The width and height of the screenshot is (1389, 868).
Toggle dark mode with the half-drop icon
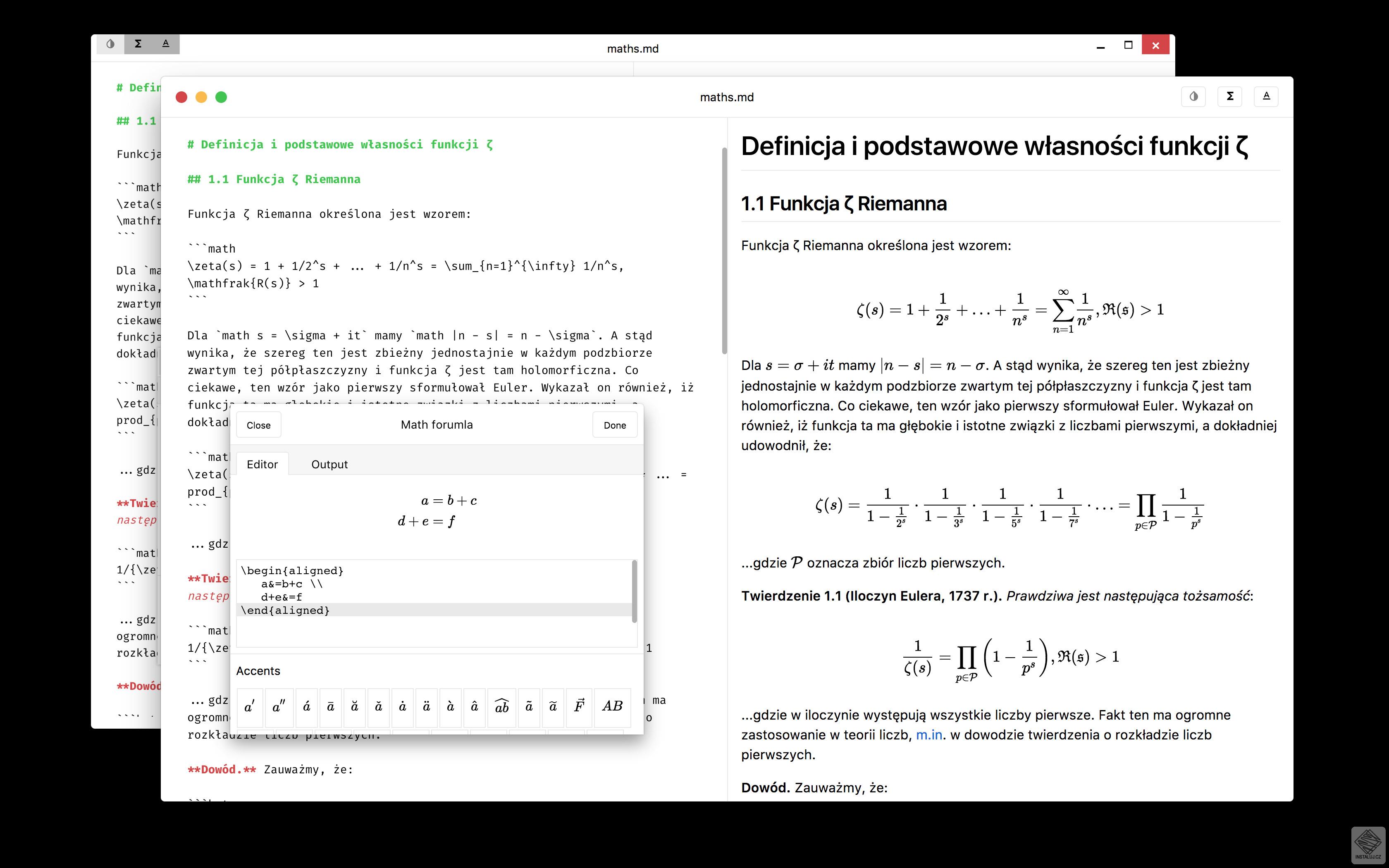pos(1194,96)
